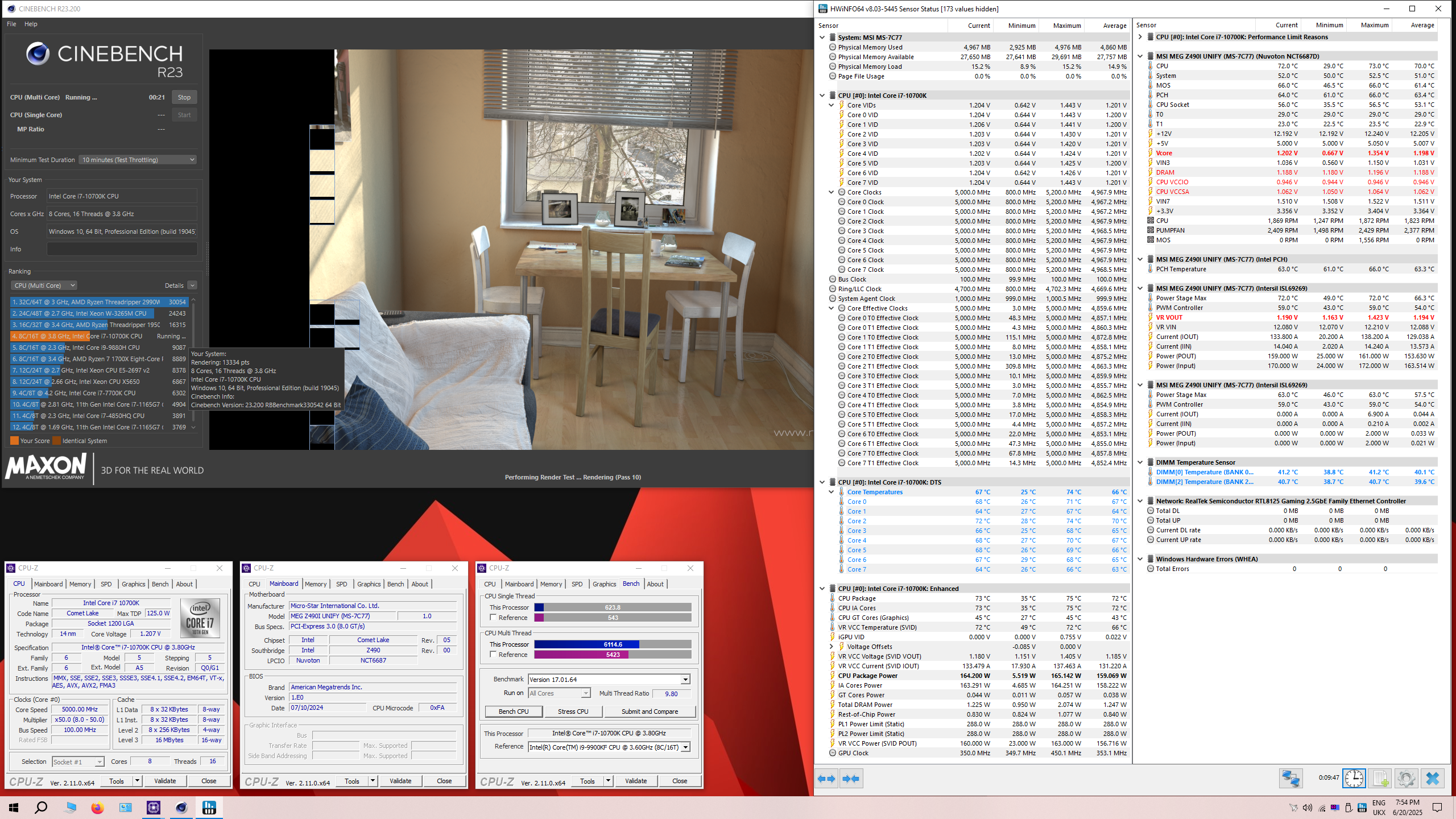1456x819 pixels.
Task: Launch Firefox from taskbar
Action: pos(98,808)
